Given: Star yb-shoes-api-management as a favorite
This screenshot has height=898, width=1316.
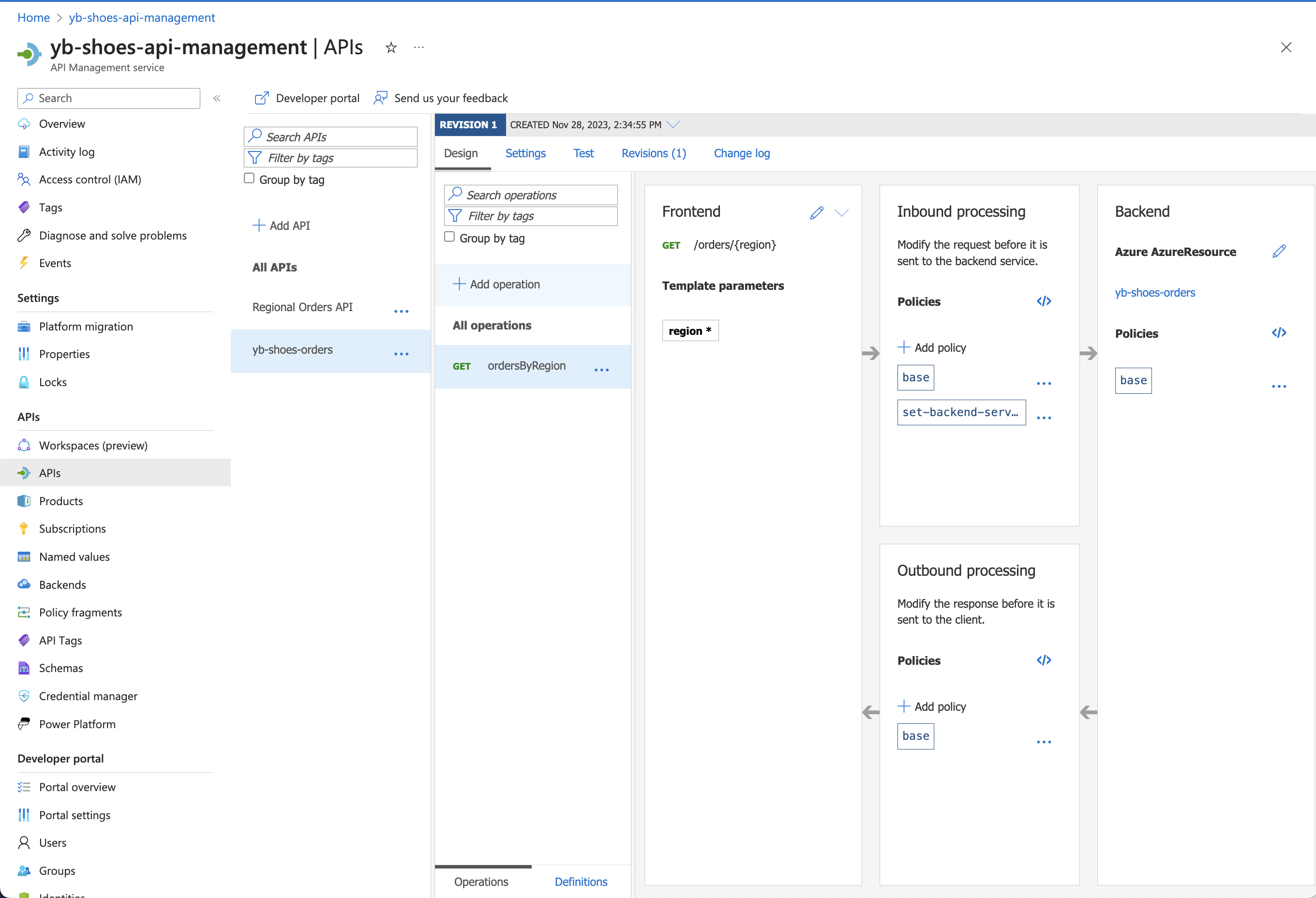Looking at the screenshot, I should click(390, 47).
